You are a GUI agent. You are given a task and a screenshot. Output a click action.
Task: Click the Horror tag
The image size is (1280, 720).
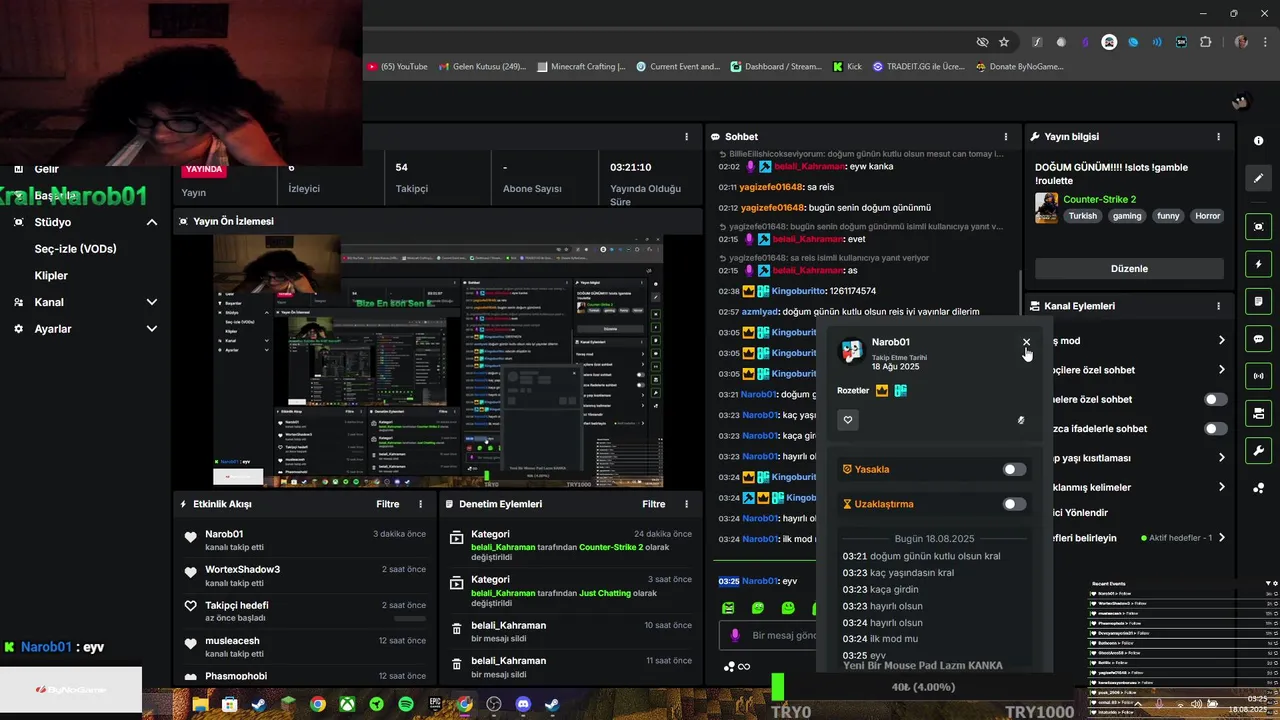point(1207,216)
